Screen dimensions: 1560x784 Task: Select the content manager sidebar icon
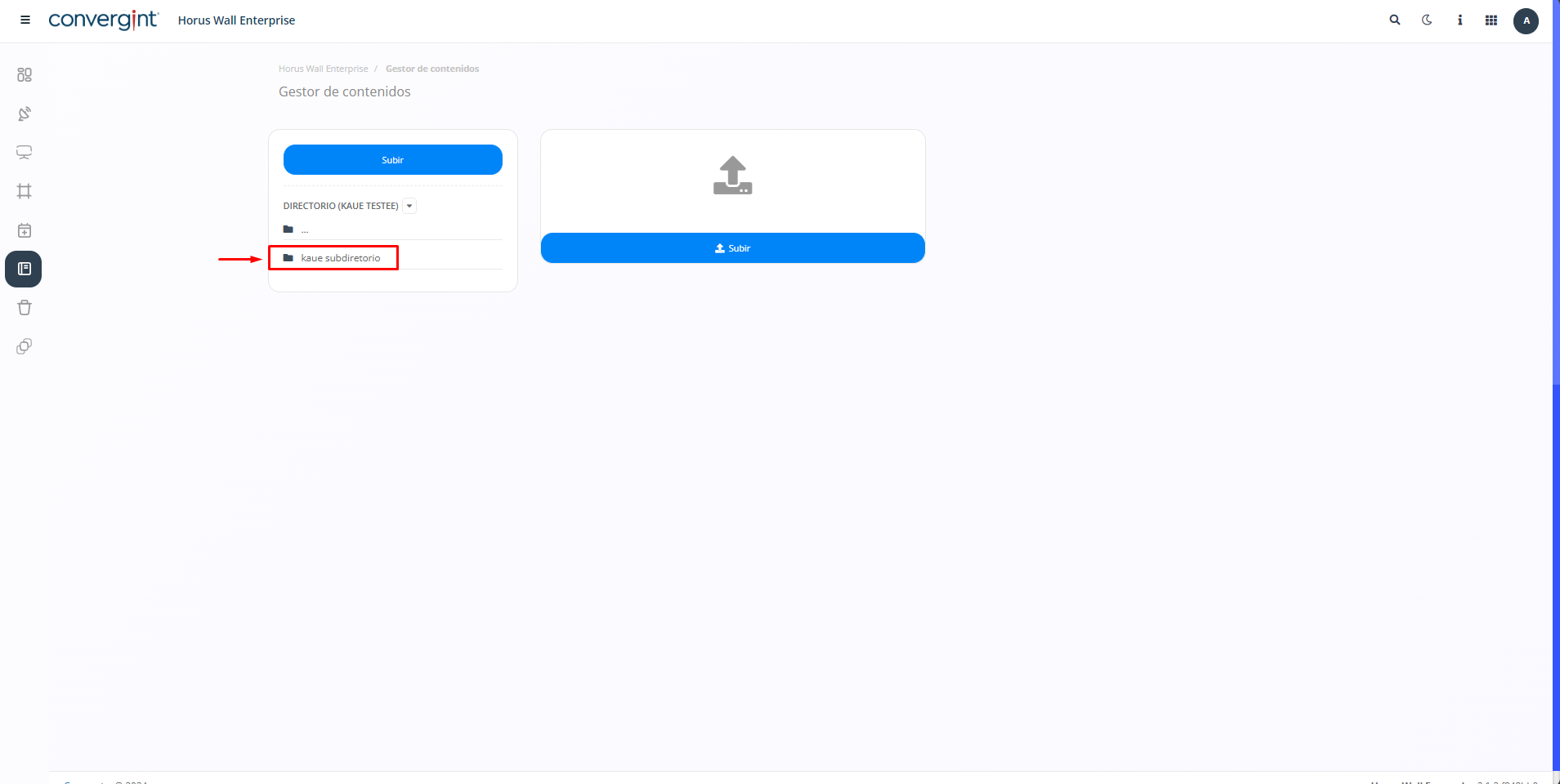24,269
